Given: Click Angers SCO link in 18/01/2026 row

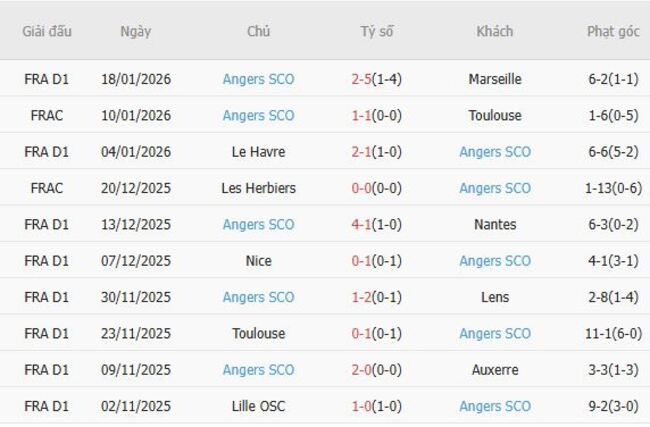Looking at the screenshot, I should pyautogui.click(x=258, y=79).
